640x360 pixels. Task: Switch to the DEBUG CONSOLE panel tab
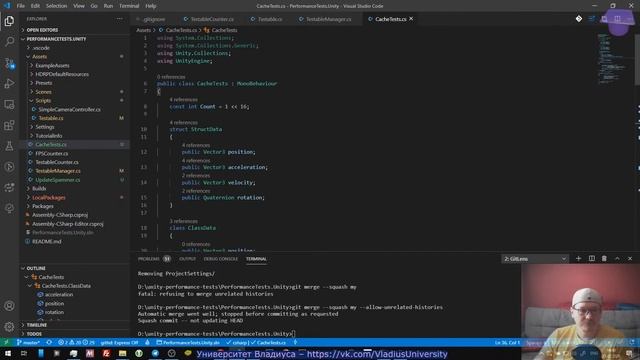[x=220, y=259]
